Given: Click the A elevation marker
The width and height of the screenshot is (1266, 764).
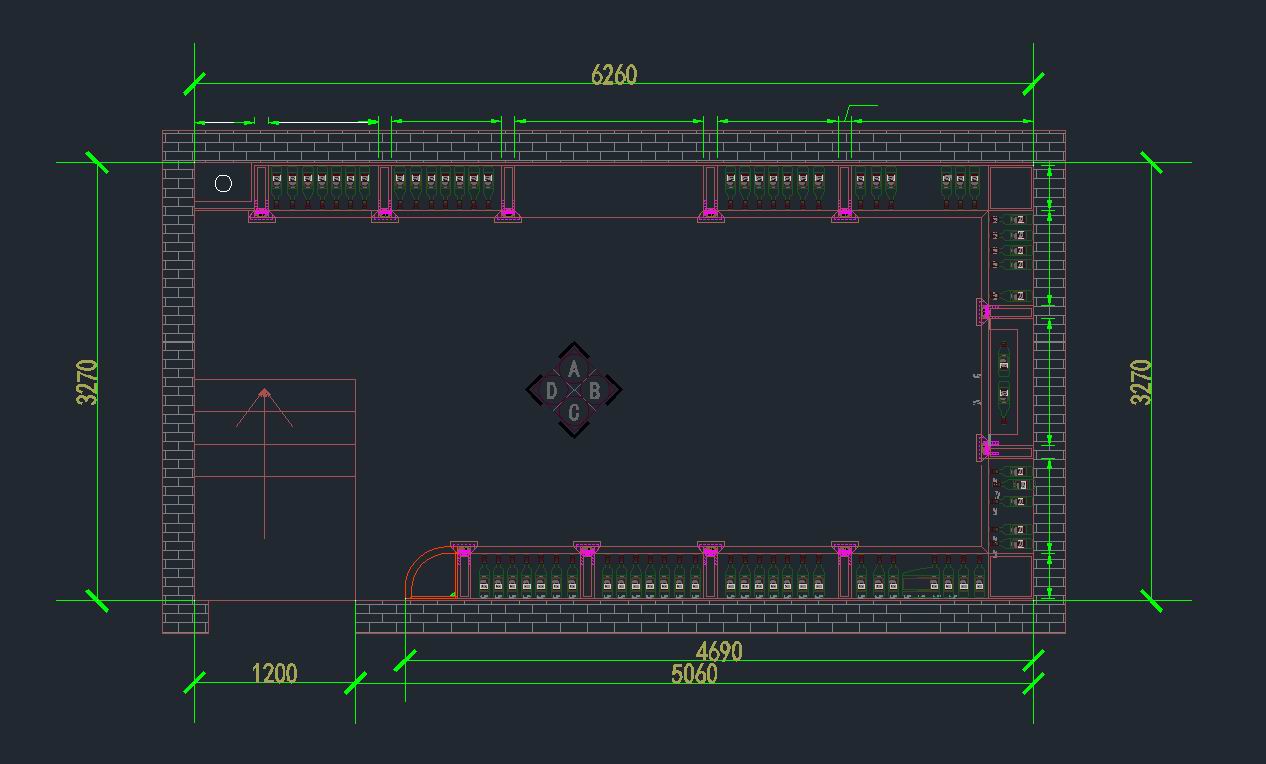Looking at the screenshot, I should (x=573, y=368).
